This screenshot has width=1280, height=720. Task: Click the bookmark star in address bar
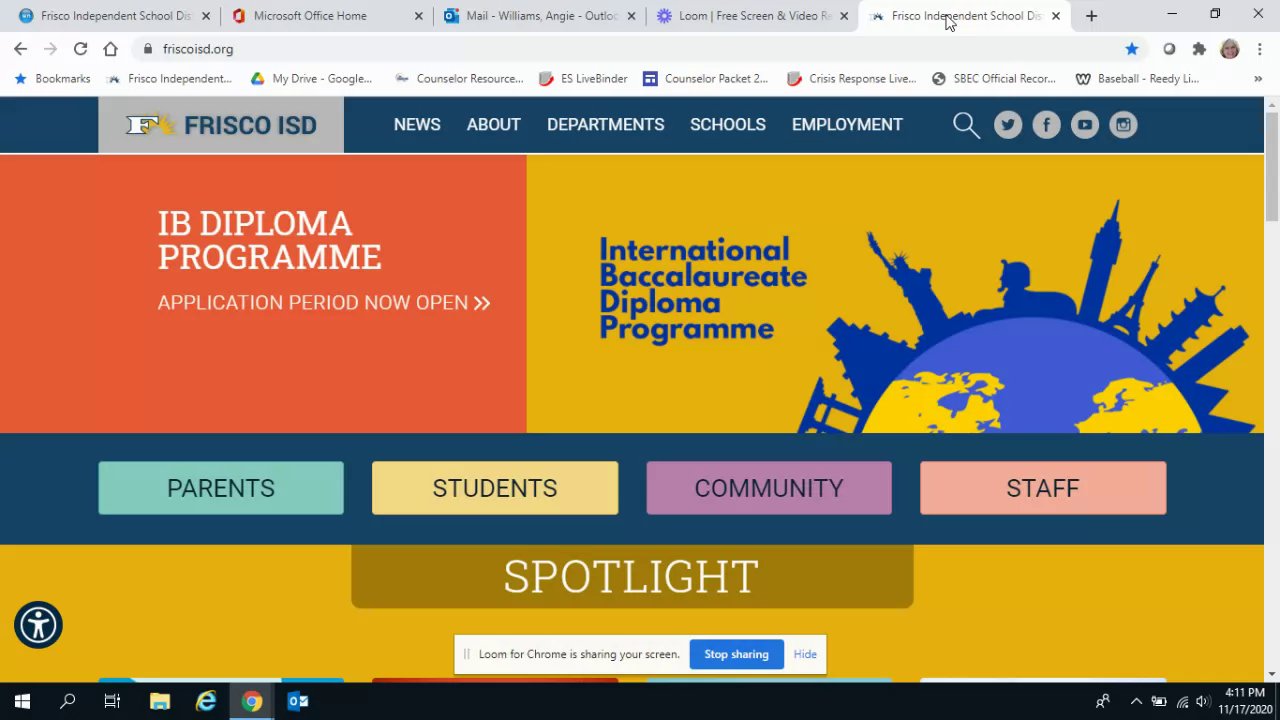(1132, 49)
